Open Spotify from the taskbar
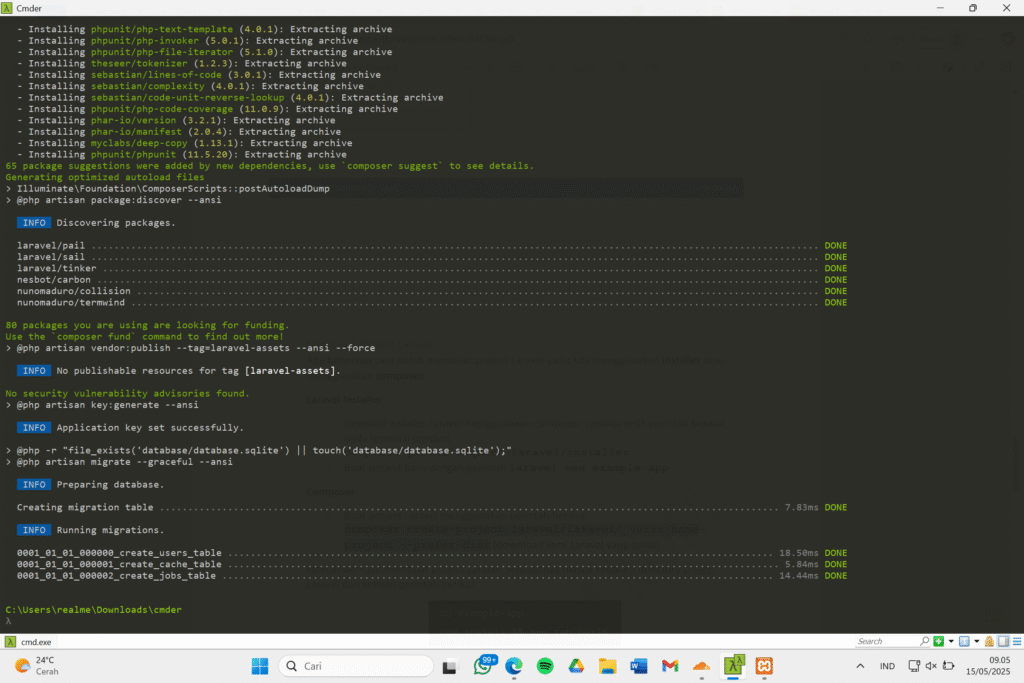The height and width of the screenshot is (683, 1024). pos(545,666)
